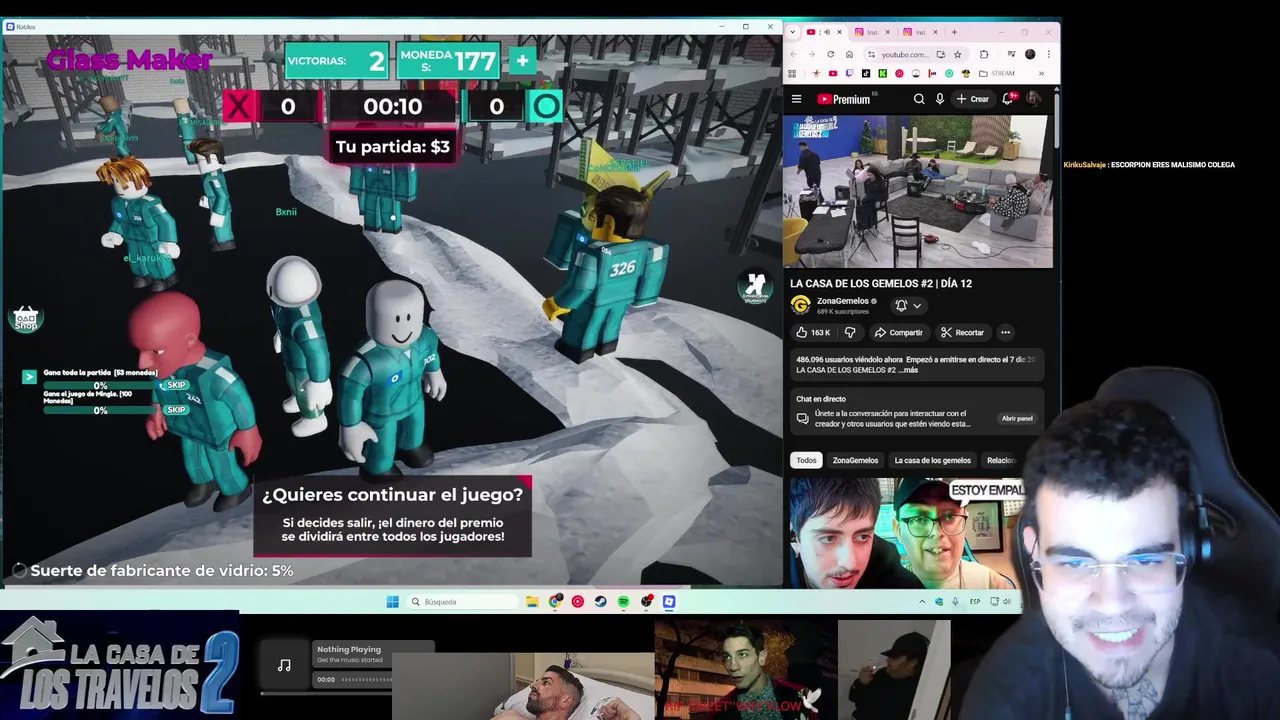Image resolution: width=1280 pixels, height=720 pixels.
Task: Open the three-dot more actions menu
Action: (1005, 332)
